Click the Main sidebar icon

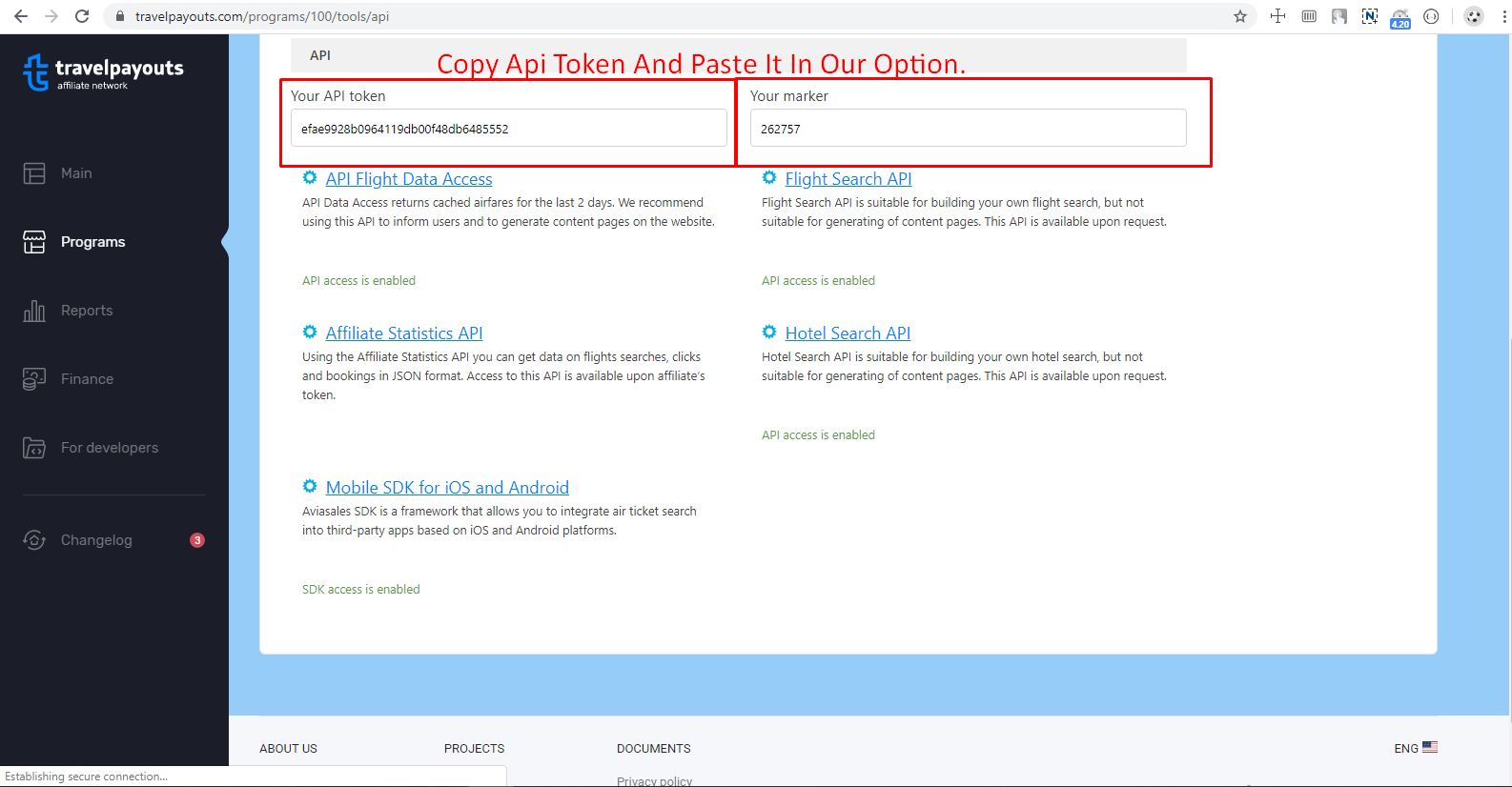(34, 173)
